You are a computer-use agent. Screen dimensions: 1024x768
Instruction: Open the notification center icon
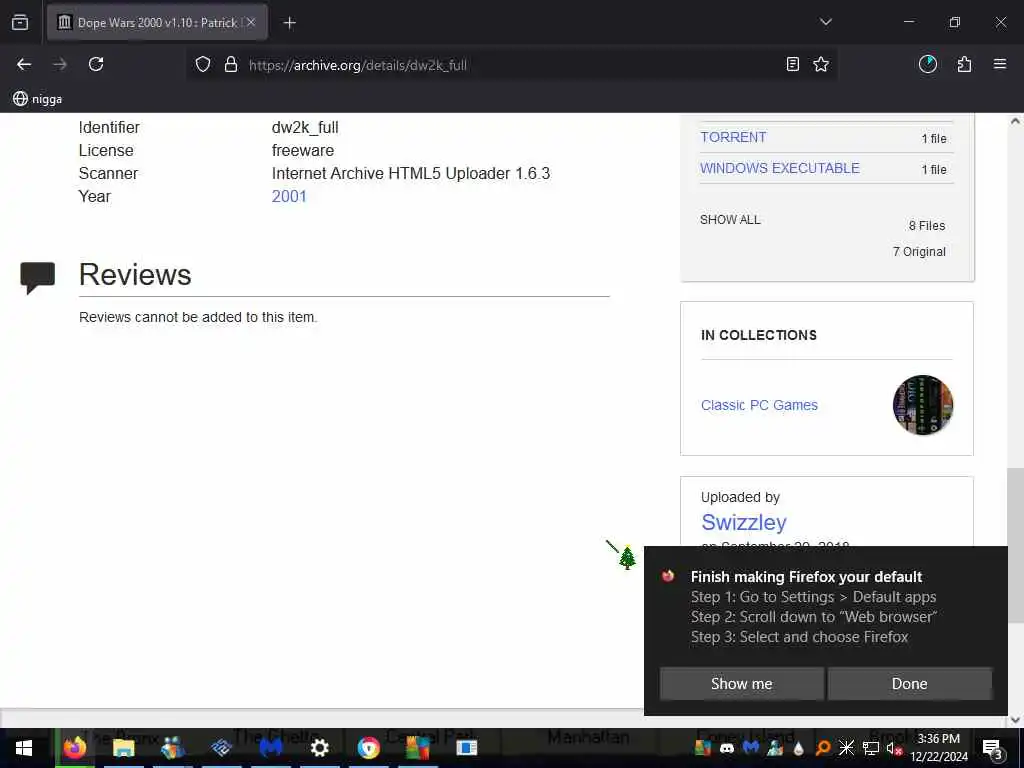(992, 748)
